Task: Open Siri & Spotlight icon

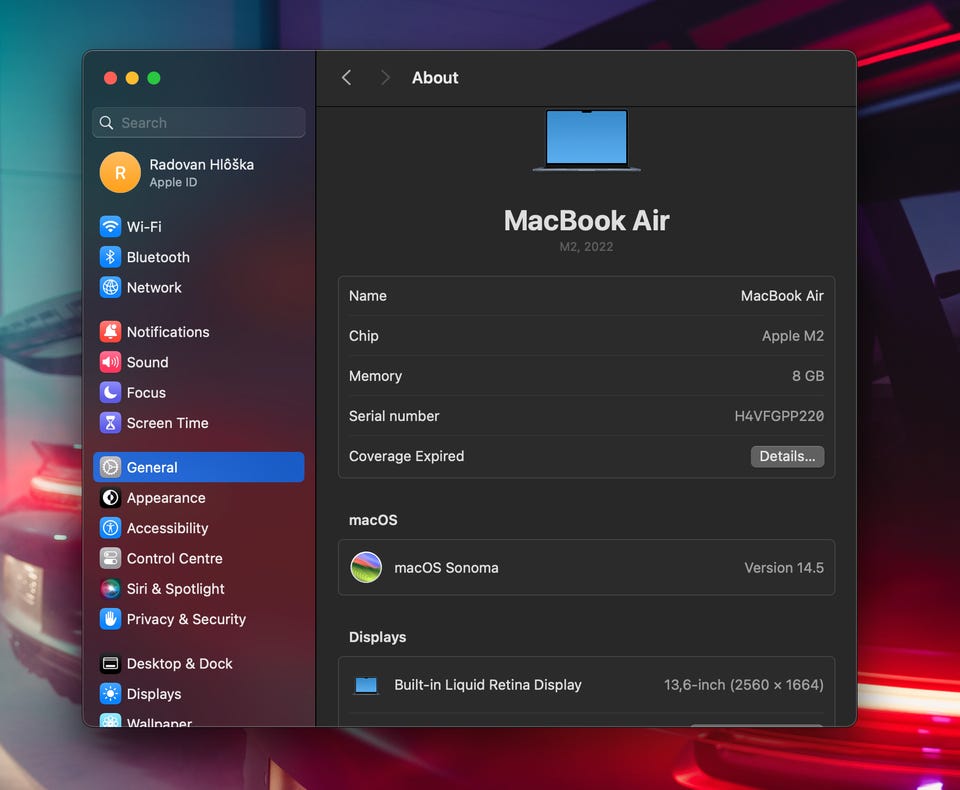Action: [x=110, y=589]
